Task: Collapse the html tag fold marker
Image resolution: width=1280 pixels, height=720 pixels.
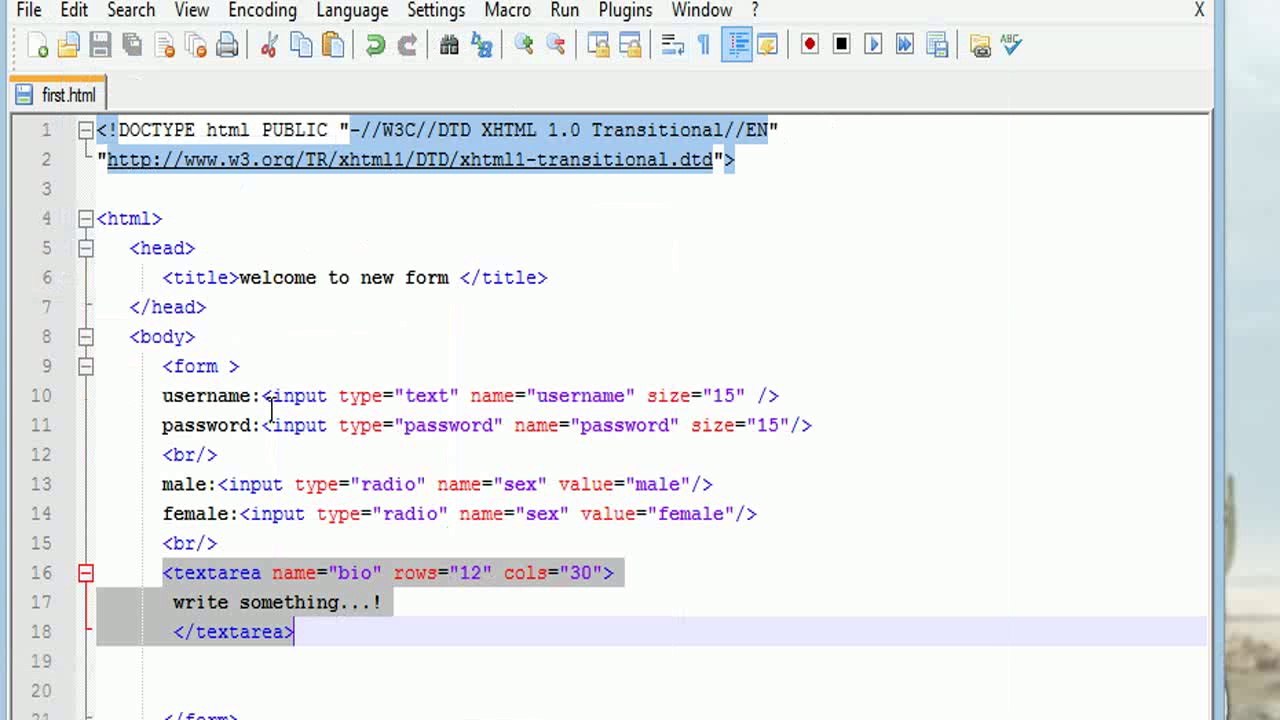Action: pyautogui.click(x=86, y=218)
